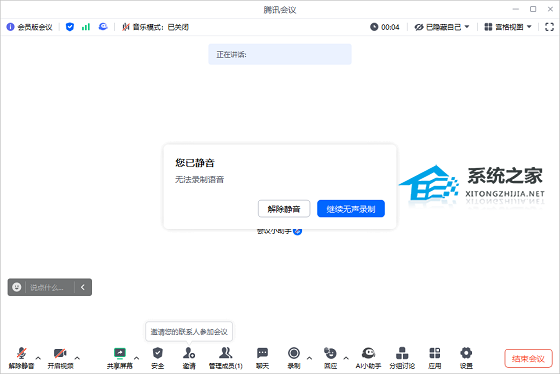Open the Manage Members panel
The width and height of the screenshot is (560, 374).
click(x=226, y=357)
